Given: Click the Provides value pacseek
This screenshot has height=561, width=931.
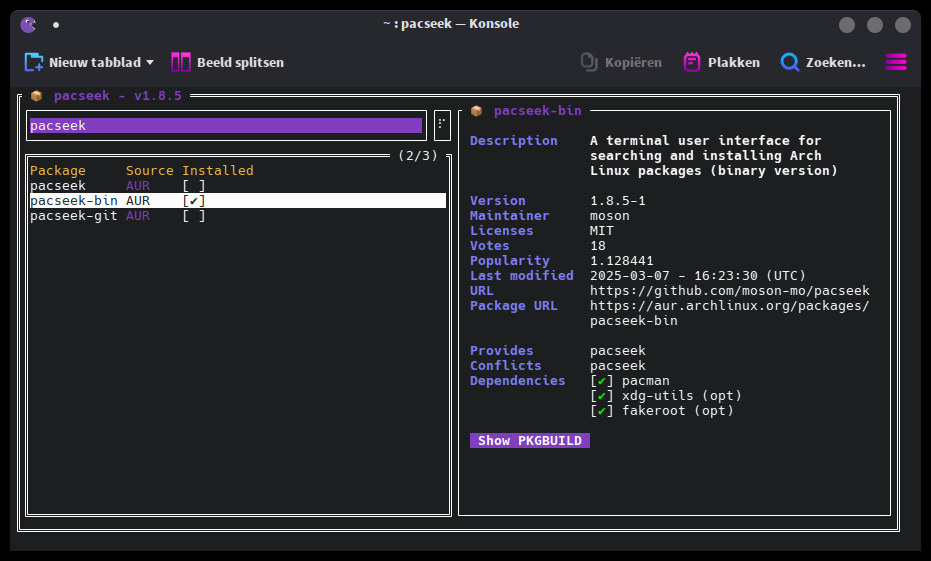Looking at the screenshot, I should pyautogui.click(x=618, y=350).
